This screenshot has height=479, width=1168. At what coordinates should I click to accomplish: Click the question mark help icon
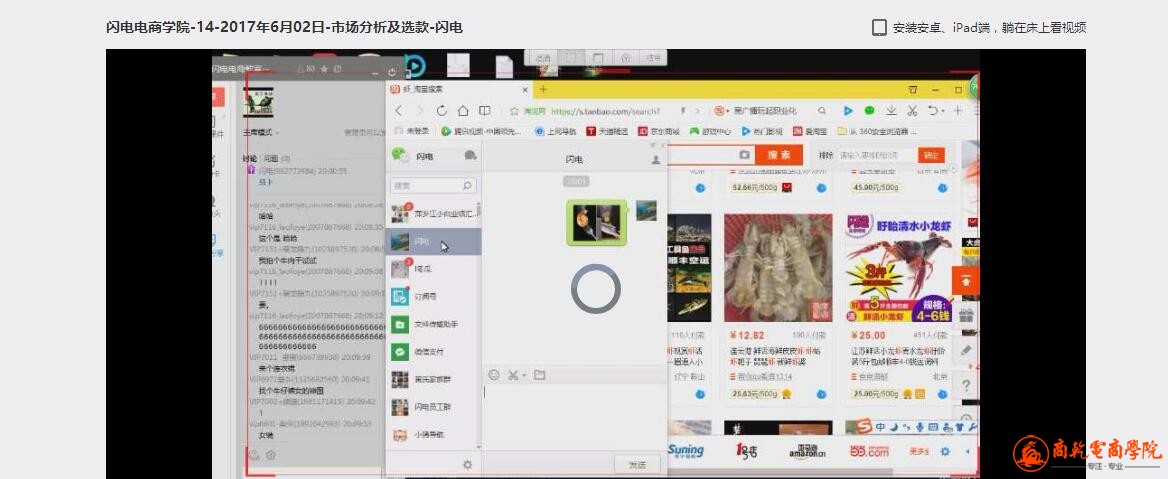(965, 385)
